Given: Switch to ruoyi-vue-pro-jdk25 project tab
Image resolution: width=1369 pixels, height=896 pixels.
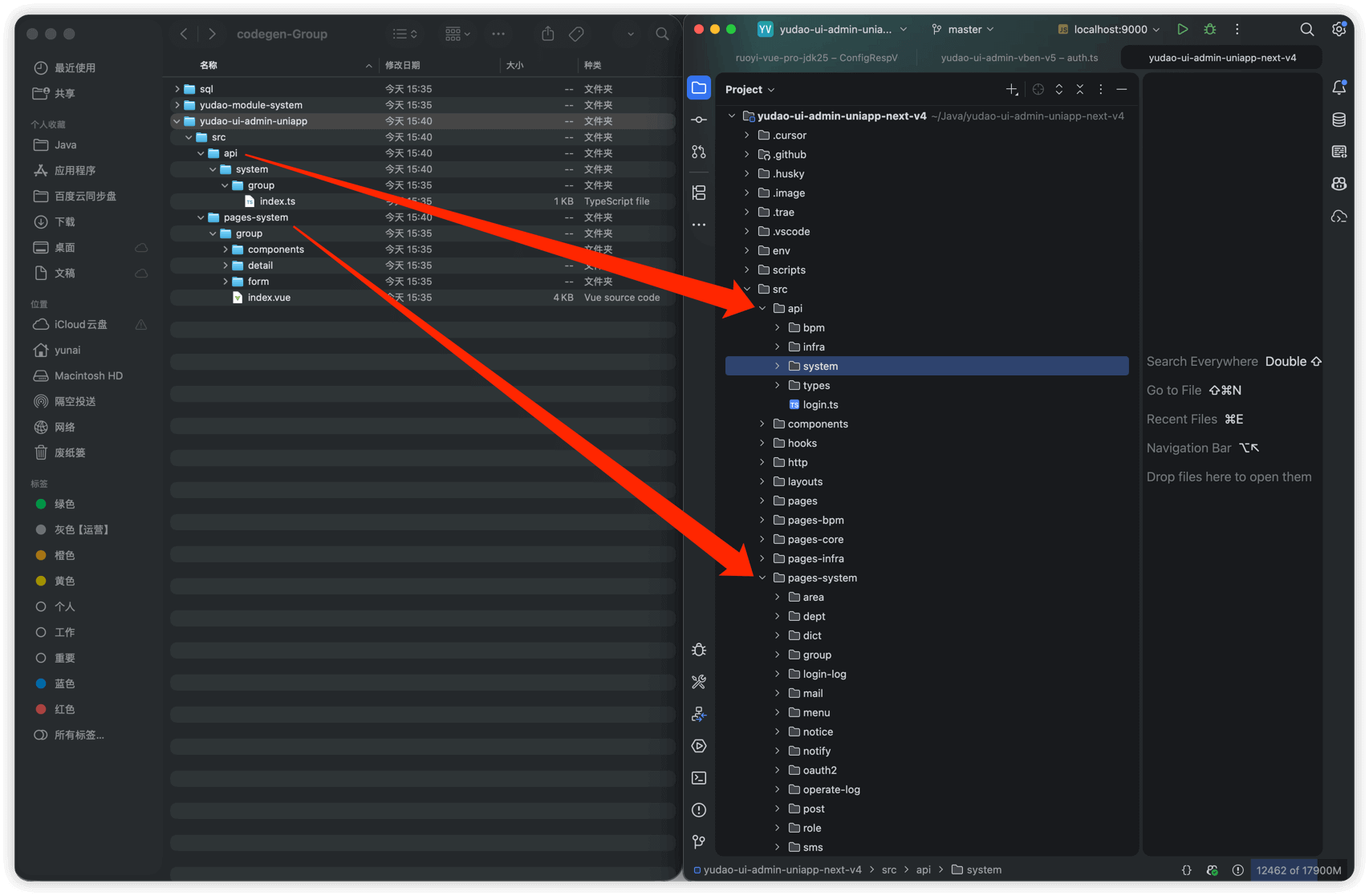Looking at the screenshot, I should pyautogui.click(x=816, y=58).
